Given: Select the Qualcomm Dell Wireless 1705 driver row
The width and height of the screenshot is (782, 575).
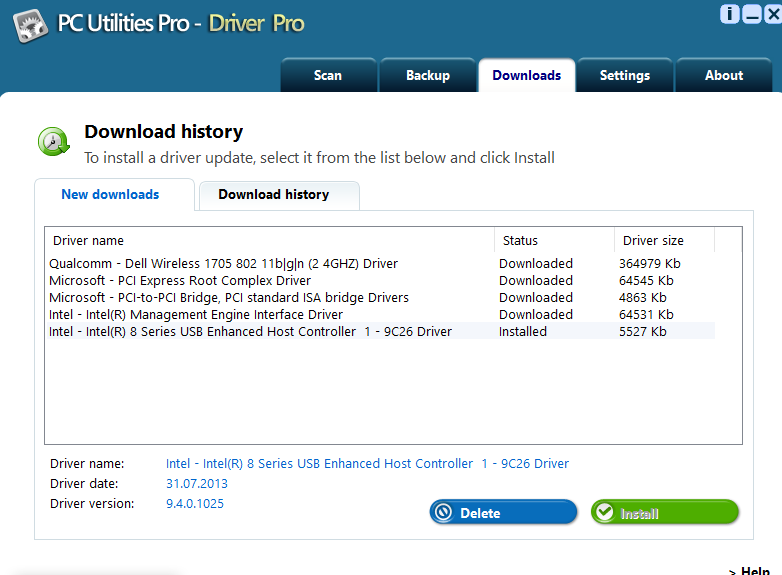Looking at the screenshot, I should (223, 264).
